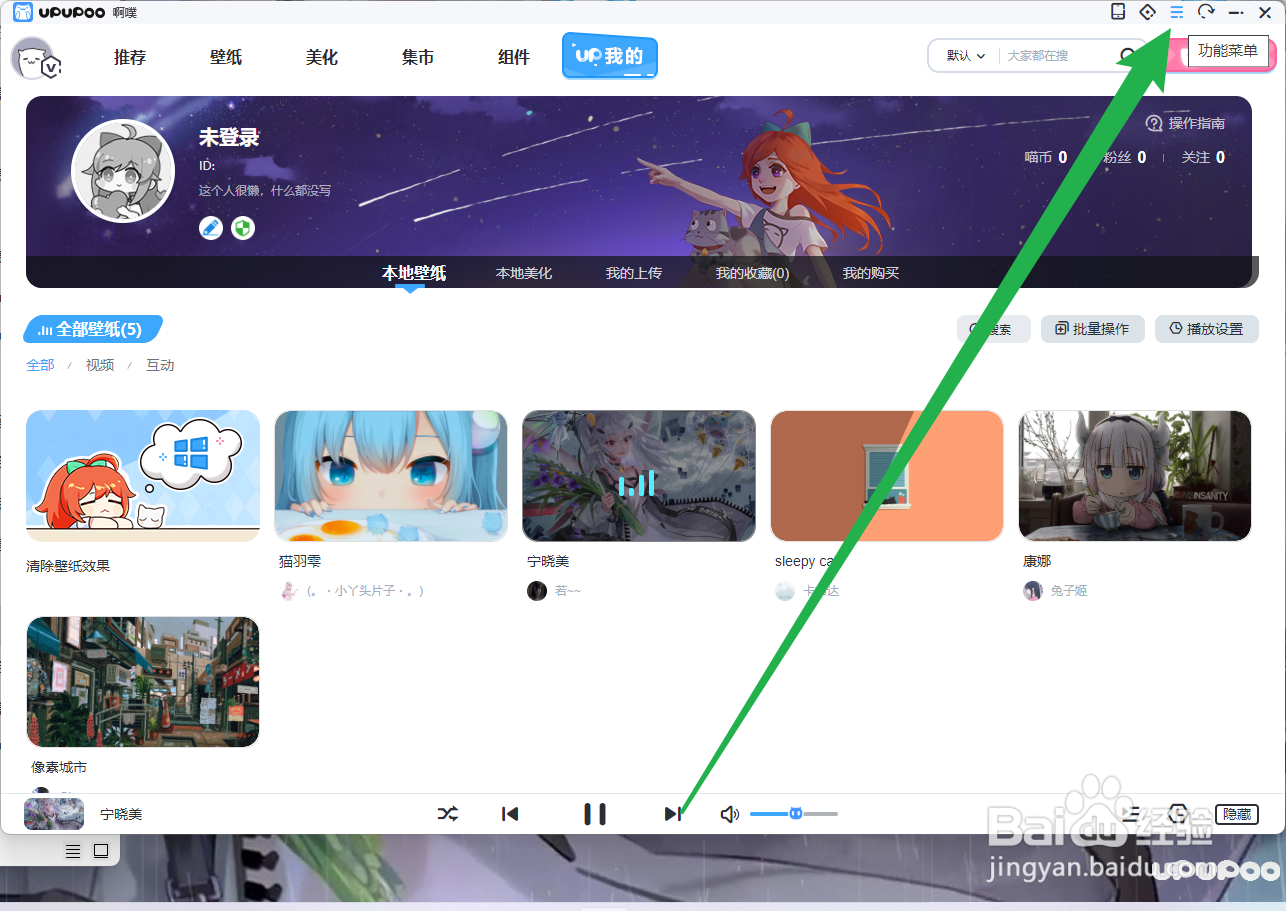Select the 我的购买 sub-tab
1286x911 pixels.
(871, 273)
